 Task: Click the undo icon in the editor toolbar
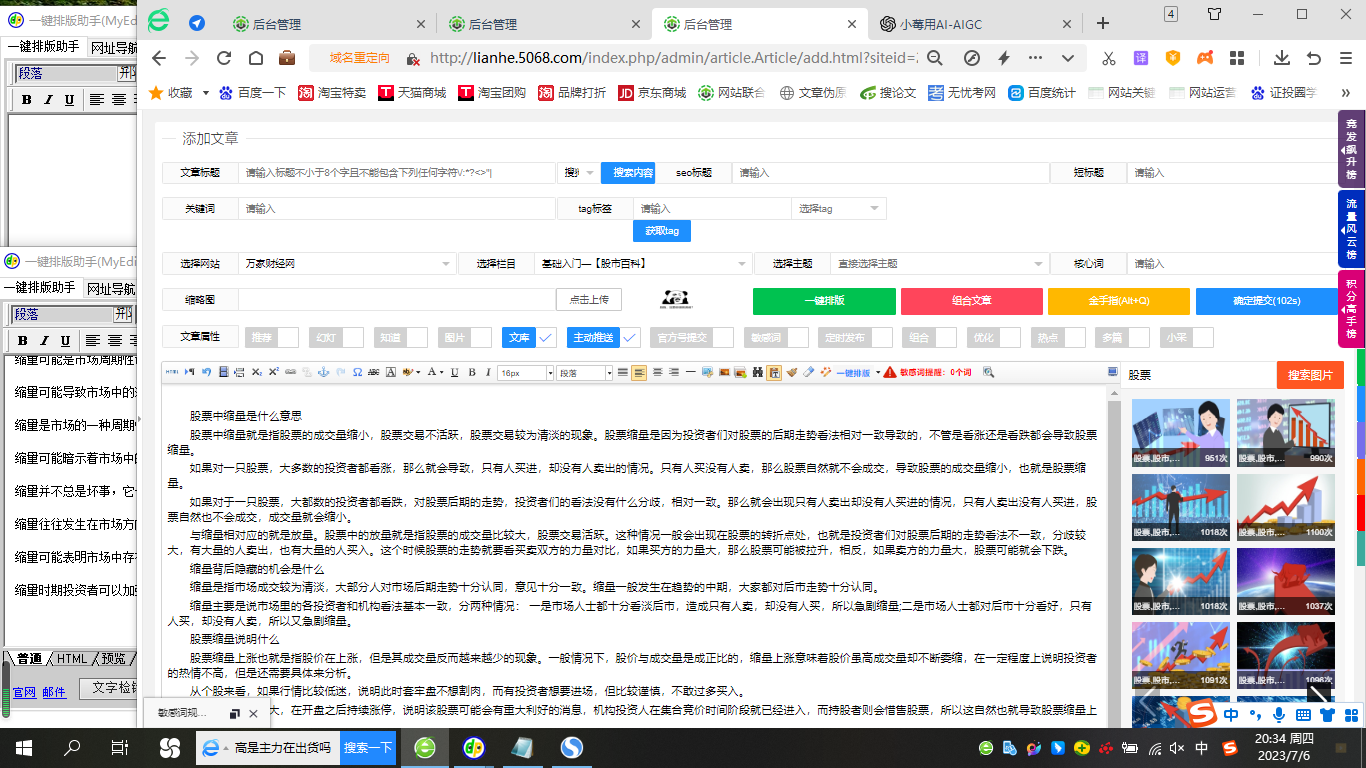pos(207,372)
